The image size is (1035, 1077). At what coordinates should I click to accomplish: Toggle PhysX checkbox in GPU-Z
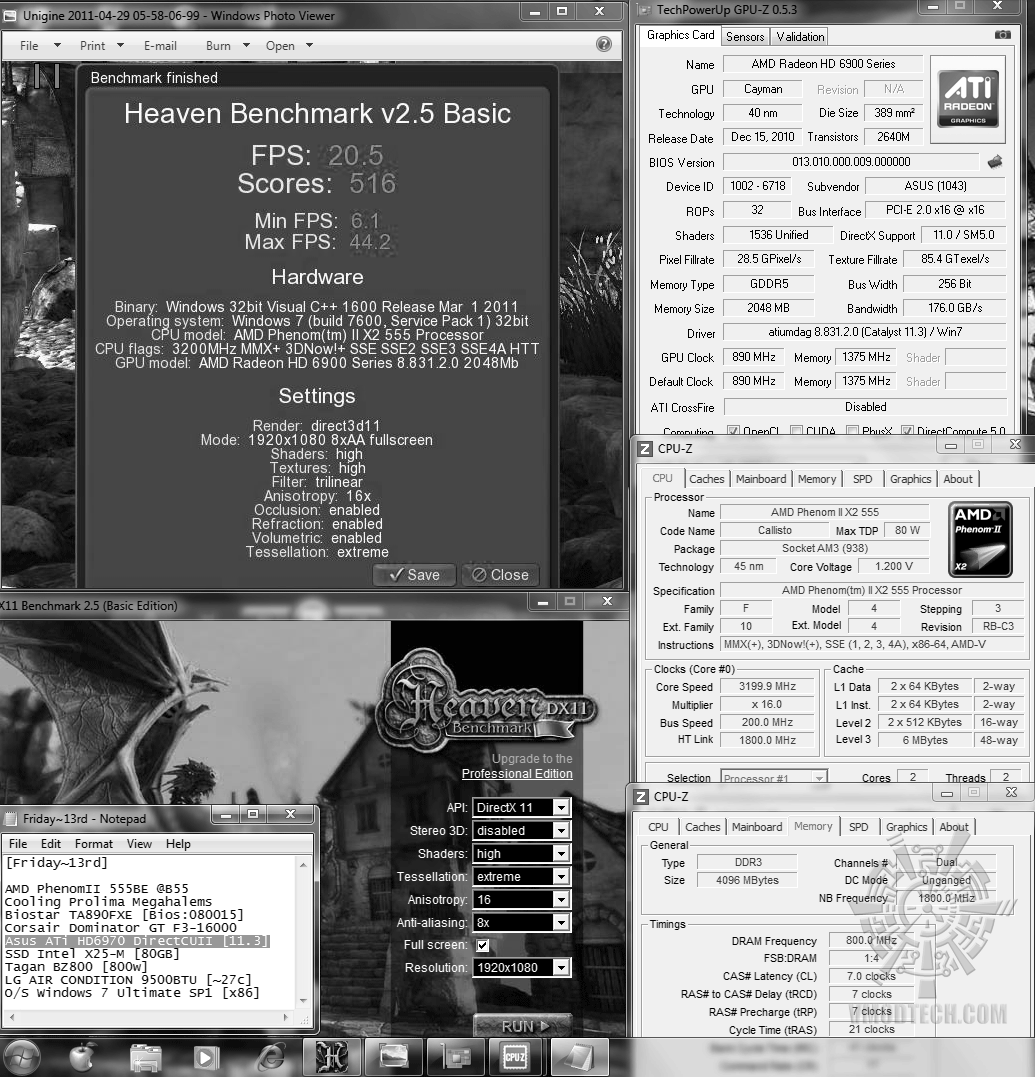(x=852, y=431)
